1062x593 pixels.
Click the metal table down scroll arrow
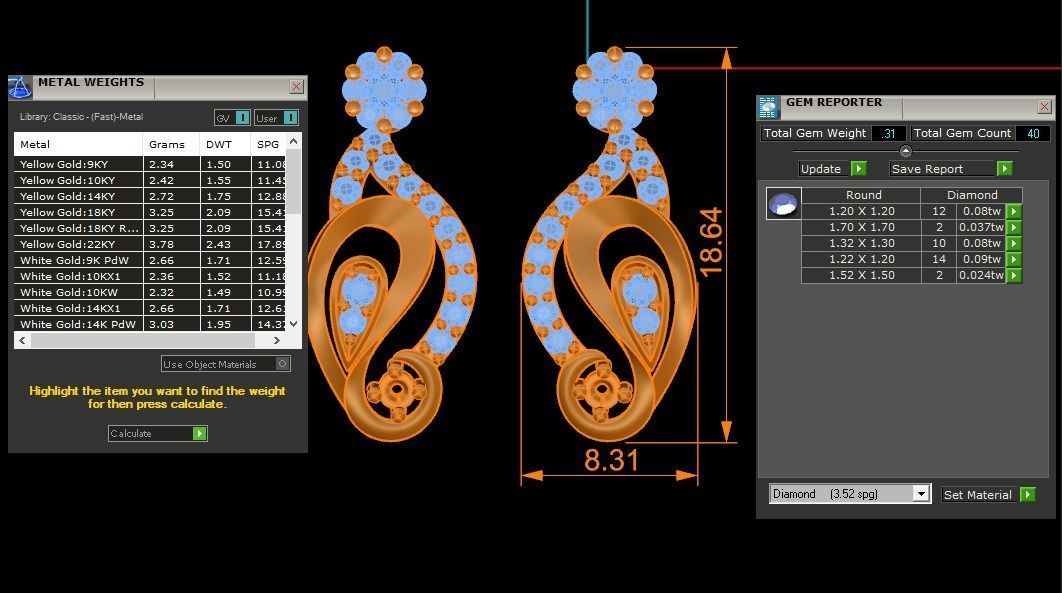coord(293,324)
